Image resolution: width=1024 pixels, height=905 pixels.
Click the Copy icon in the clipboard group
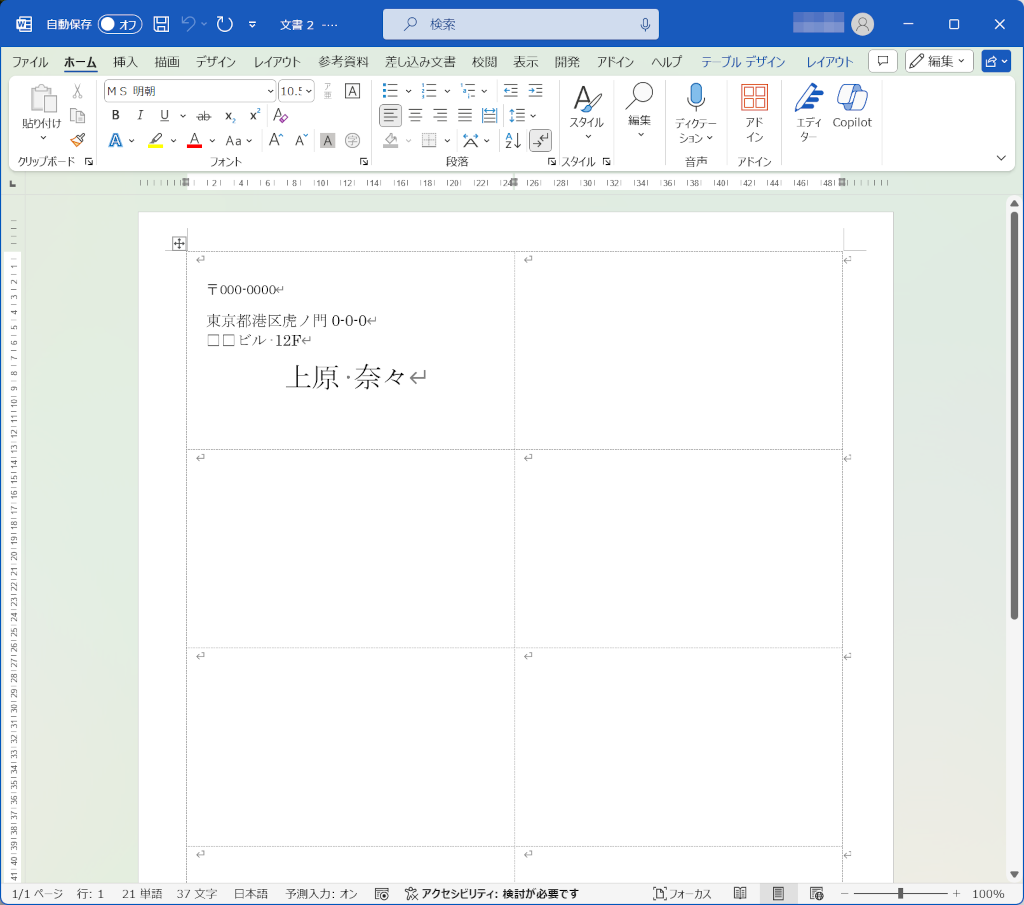[x=78, y=116]
